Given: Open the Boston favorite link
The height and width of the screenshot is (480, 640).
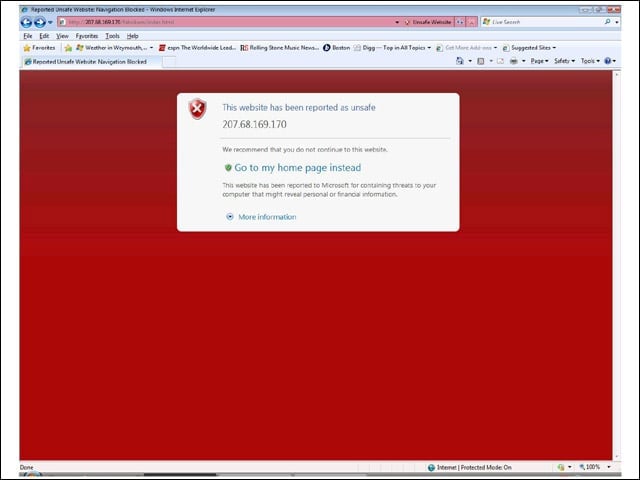Looking at the screenshot, I should point(337,48).
